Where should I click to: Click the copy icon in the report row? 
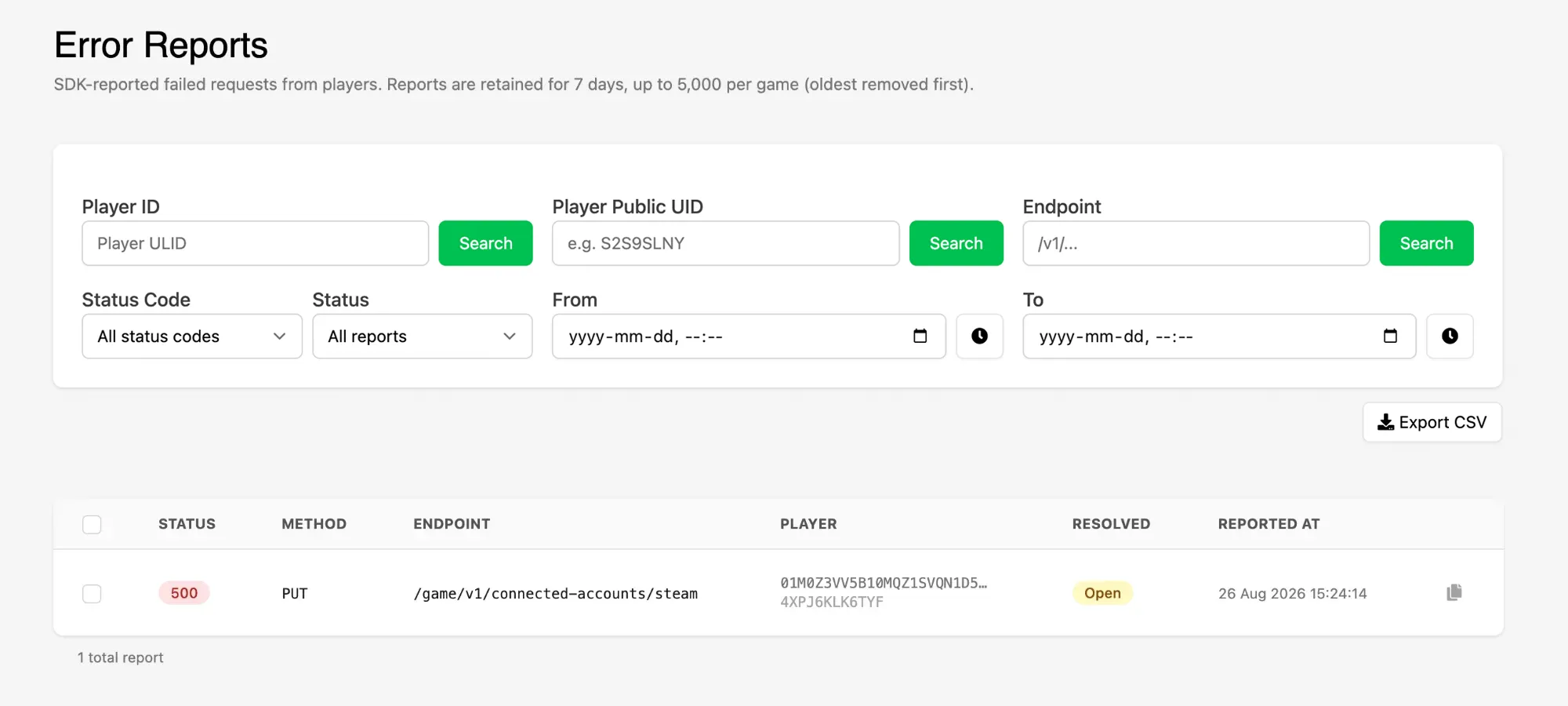coord(1454,592)
